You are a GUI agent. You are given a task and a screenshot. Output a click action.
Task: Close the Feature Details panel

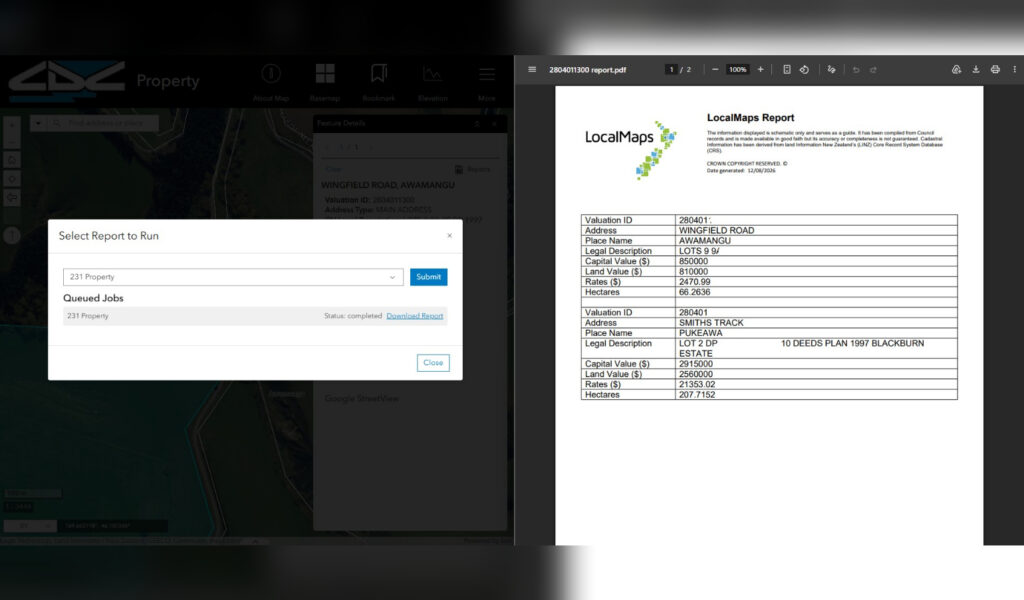[494, 123]
